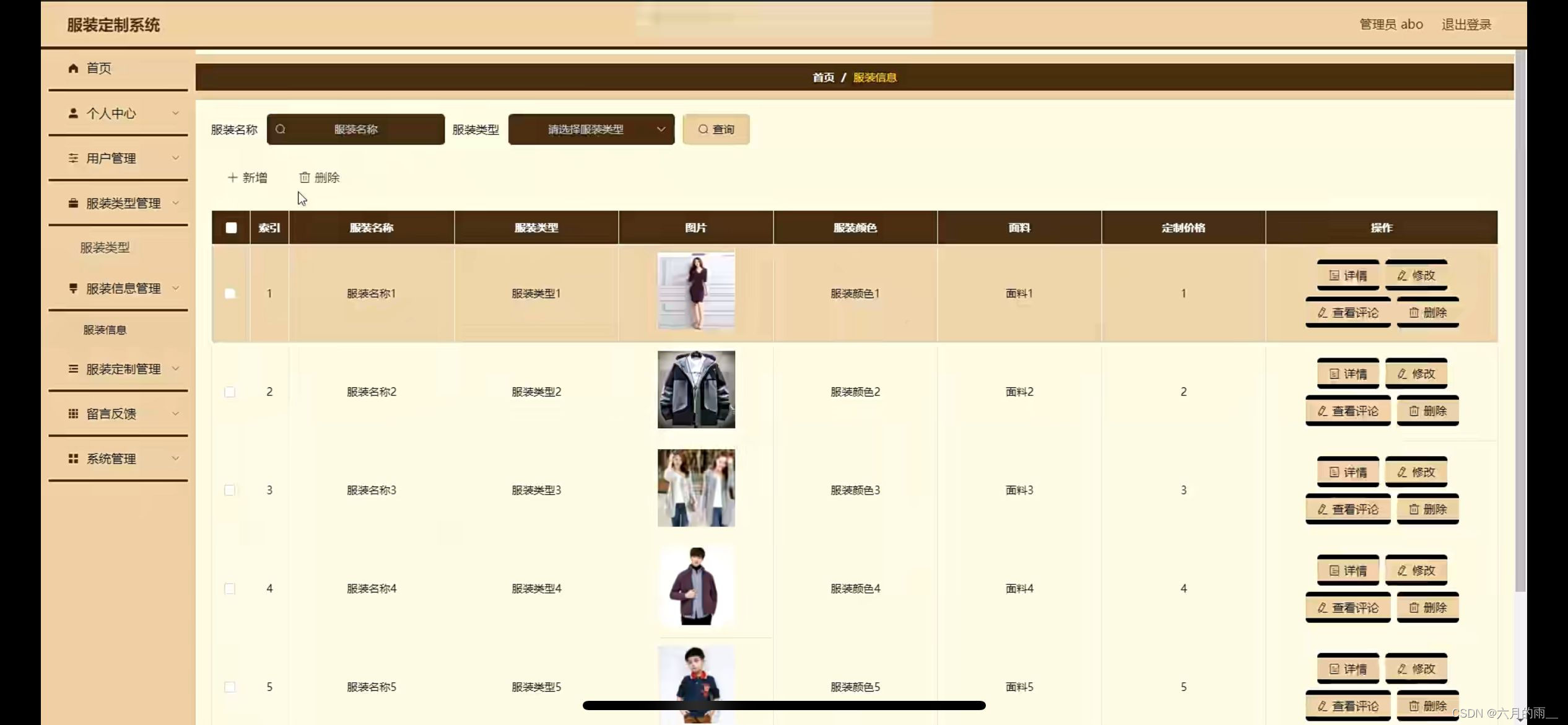Open the 服装类型 submenu item
Screen dimensions: 1568x725
tap(105, 248)
